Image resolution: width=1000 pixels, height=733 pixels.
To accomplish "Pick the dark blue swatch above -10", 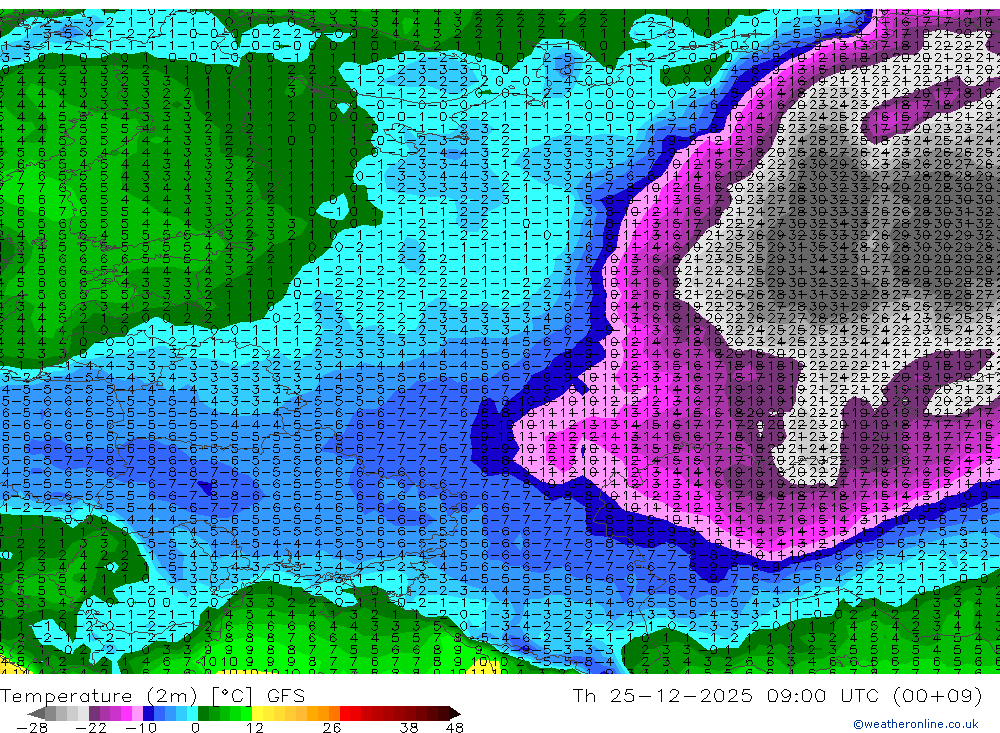I will (x=149, y=713).
